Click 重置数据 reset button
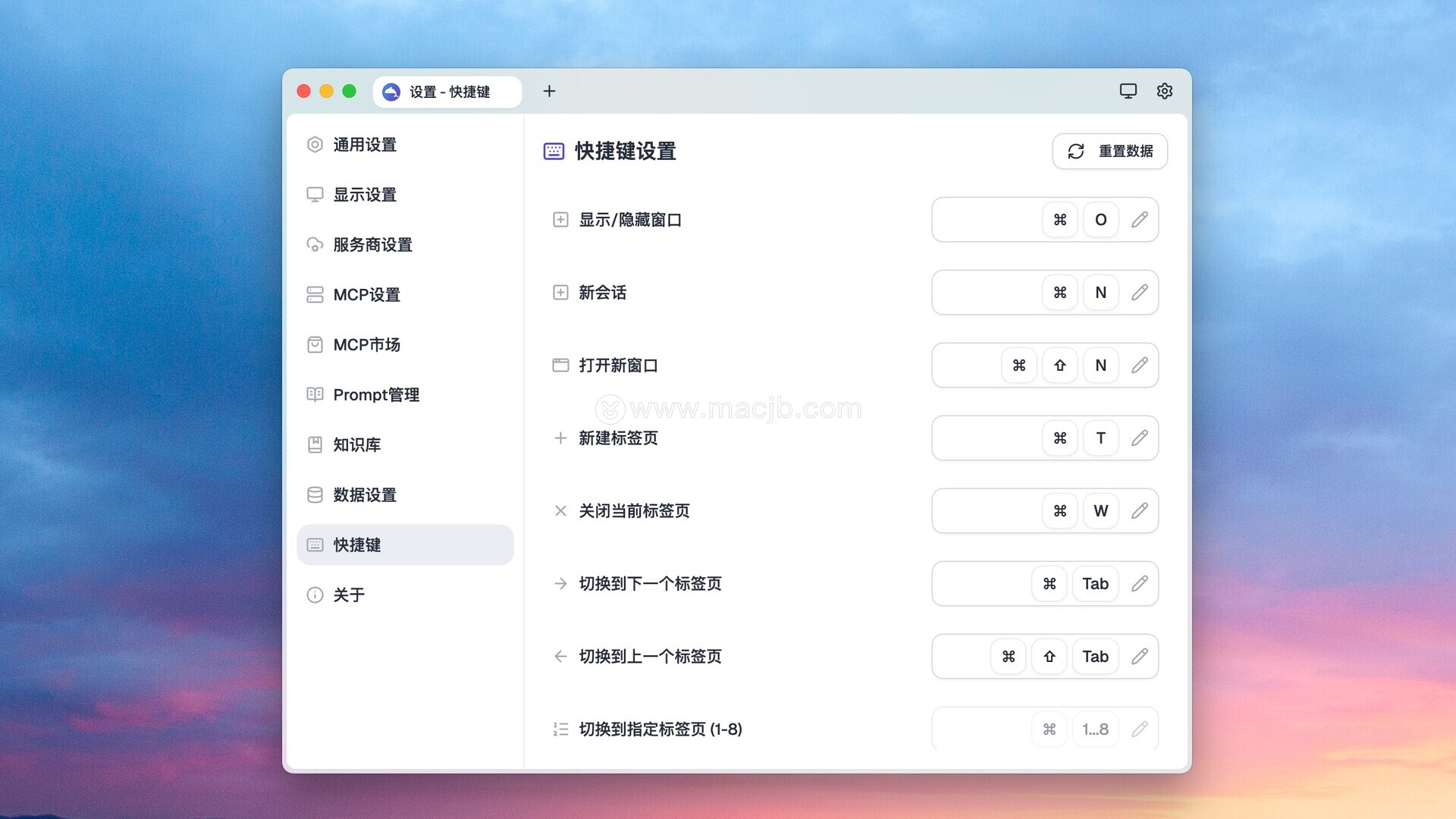The image size is (1456, 819). pyautogui.click(x=1109, y=151)
